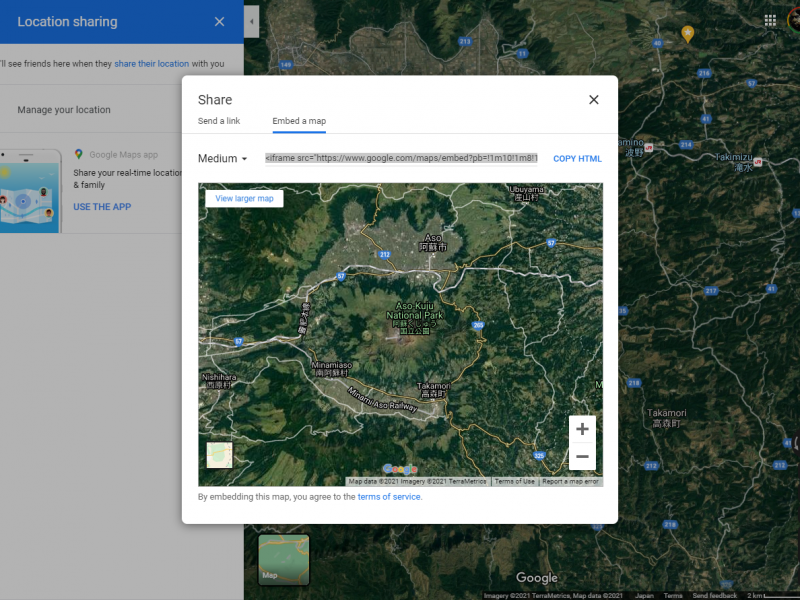Screen dimensions: 800x600
Task: Switch main map to Map layer thumbnail
Action: (284, 559)
